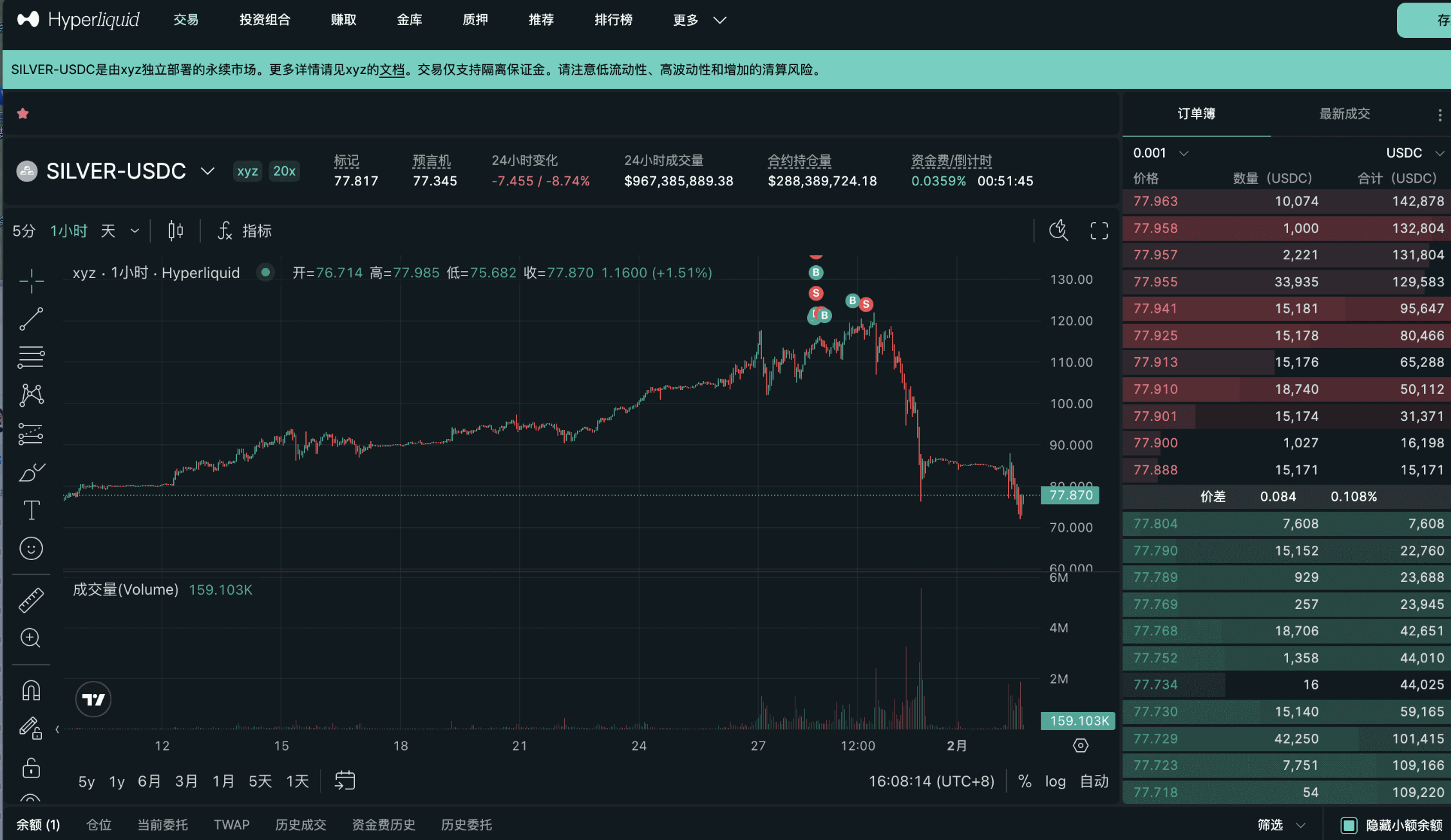
Task: Open the emoji sticker tool
Action: [x=31, y=548]
